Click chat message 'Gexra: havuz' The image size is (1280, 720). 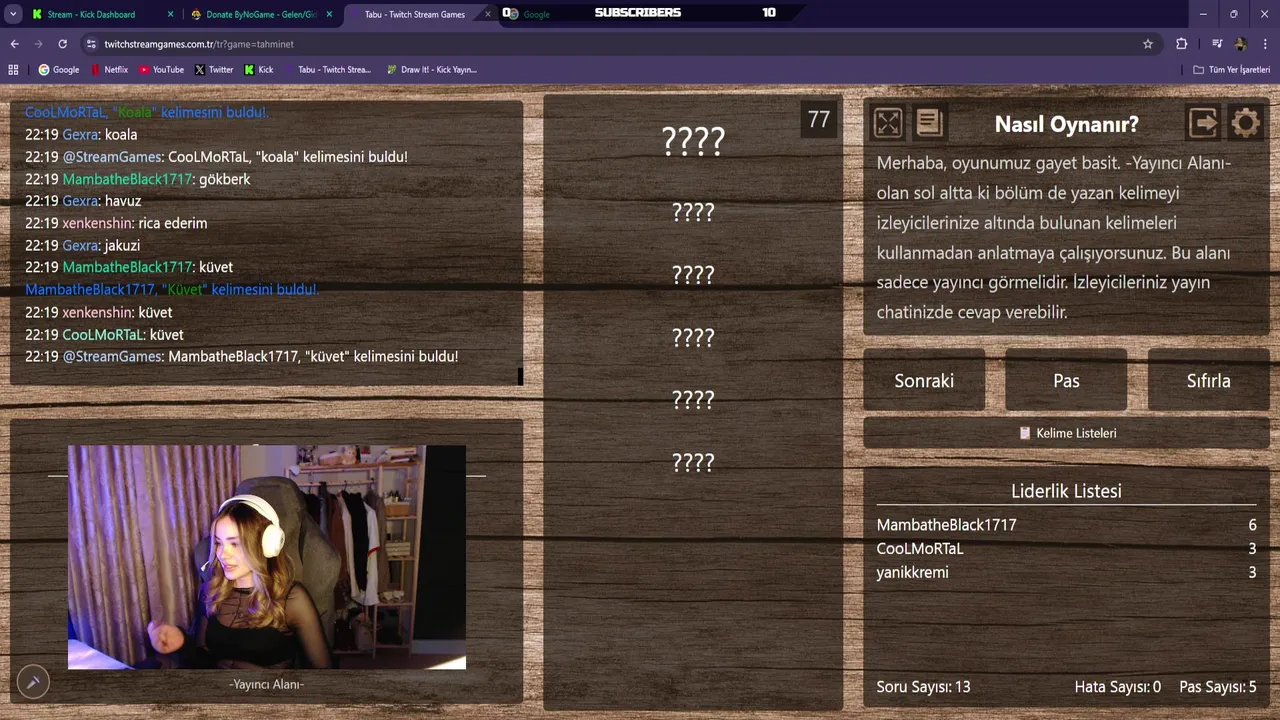83,201
